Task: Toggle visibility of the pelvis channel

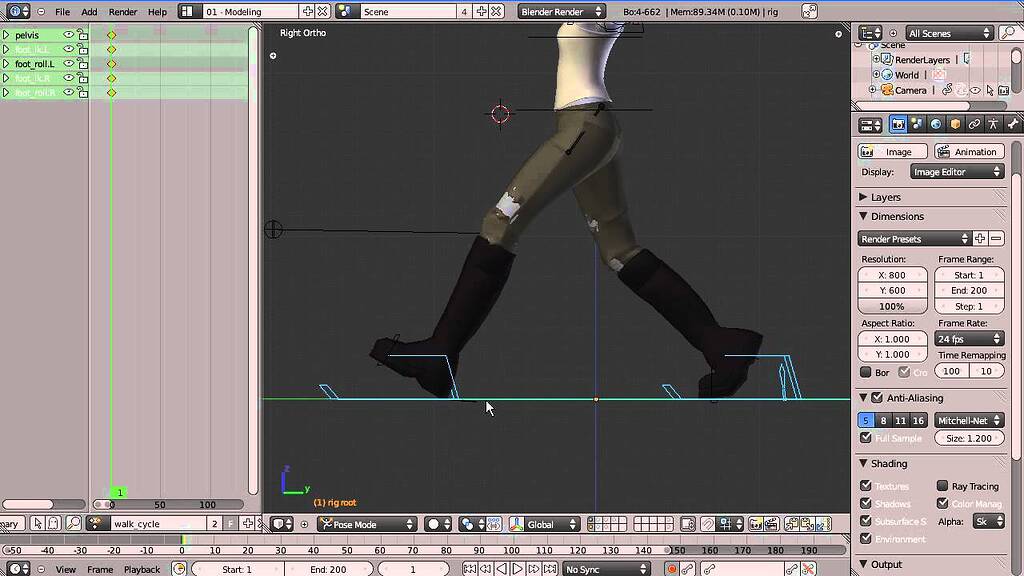Action: pos(68,35)
